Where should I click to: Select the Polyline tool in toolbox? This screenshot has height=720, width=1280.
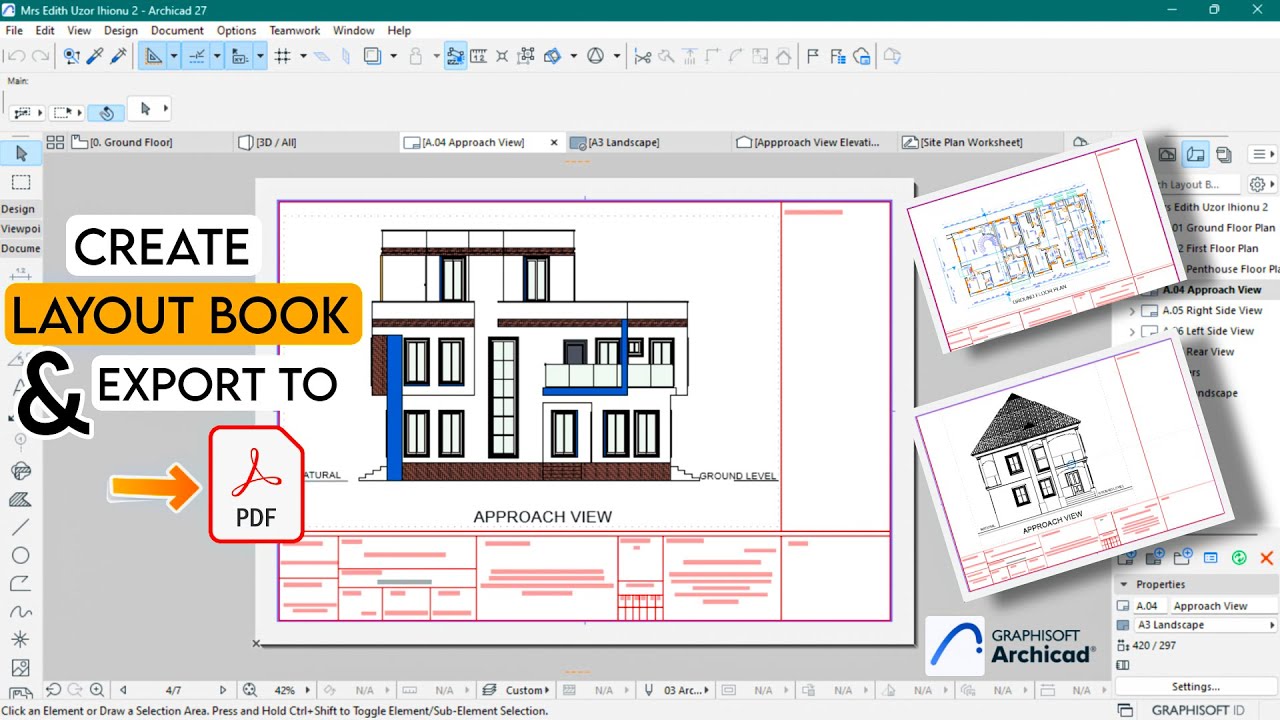click(20, 583)
